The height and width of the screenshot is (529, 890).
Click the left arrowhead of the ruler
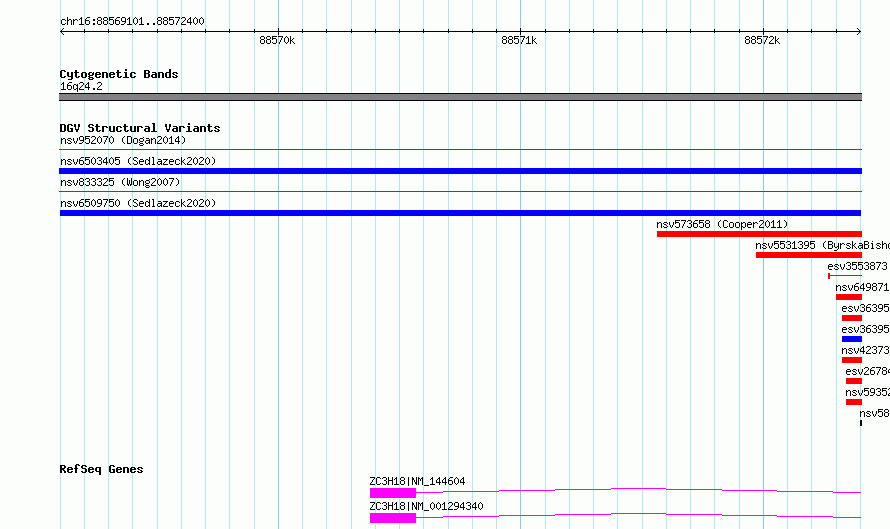pos(62,31)
